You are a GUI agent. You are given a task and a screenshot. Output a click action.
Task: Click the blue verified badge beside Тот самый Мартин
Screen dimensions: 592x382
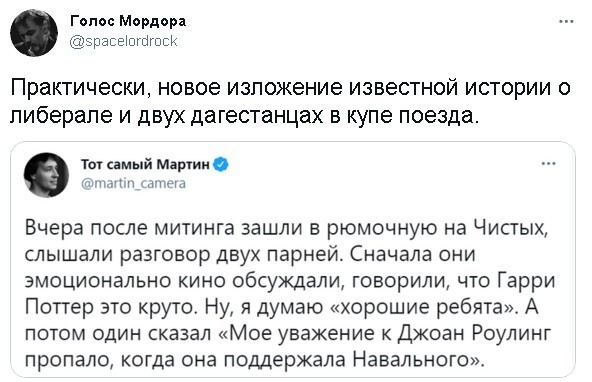tap(221, 165)
